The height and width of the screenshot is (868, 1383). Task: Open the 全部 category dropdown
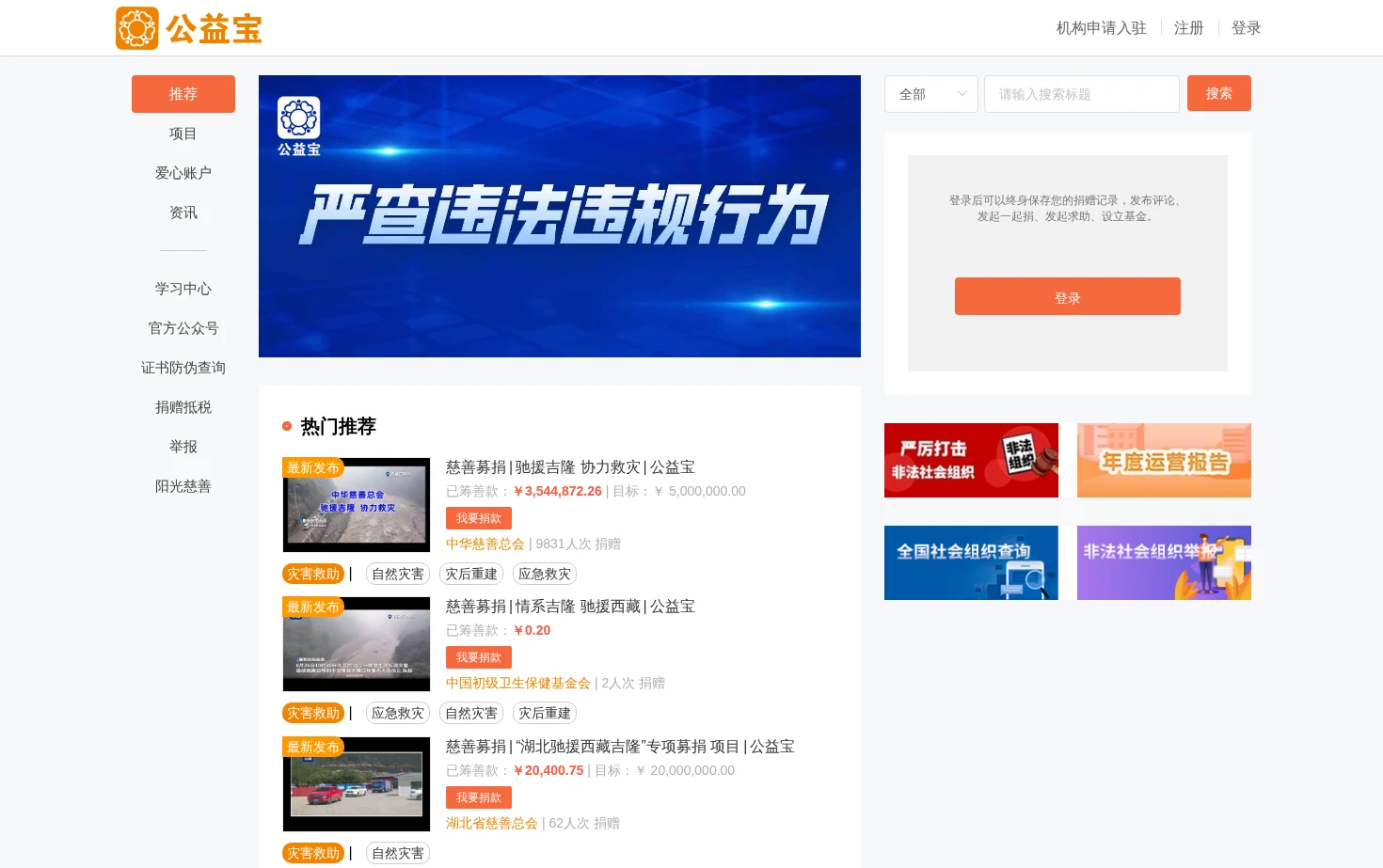pos(931,94)
